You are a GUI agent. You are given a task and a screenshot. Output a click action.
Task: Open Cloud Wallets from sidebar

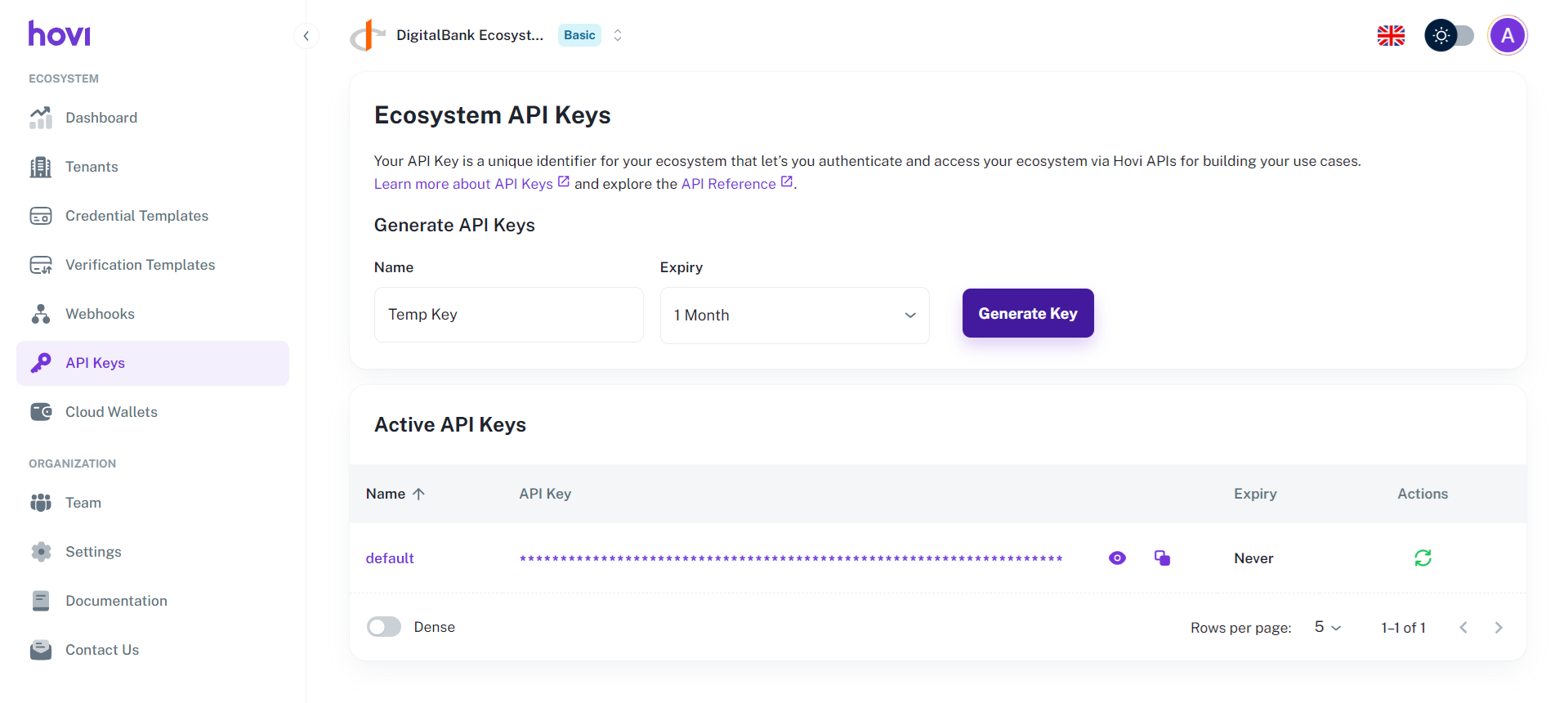click(111, 412)
